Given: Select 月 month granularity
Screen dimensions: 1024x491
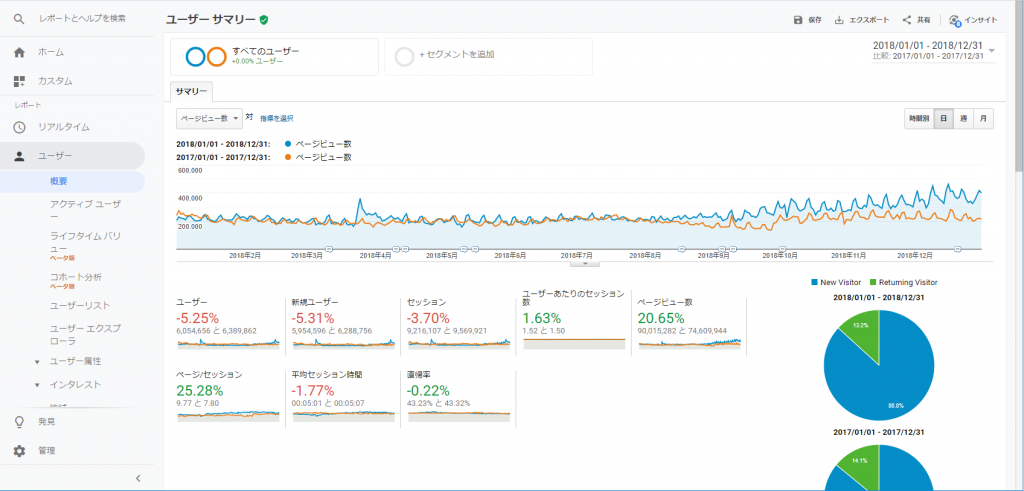Looking at the screenshot, I should pyautogui.click(x=984, y=119).
